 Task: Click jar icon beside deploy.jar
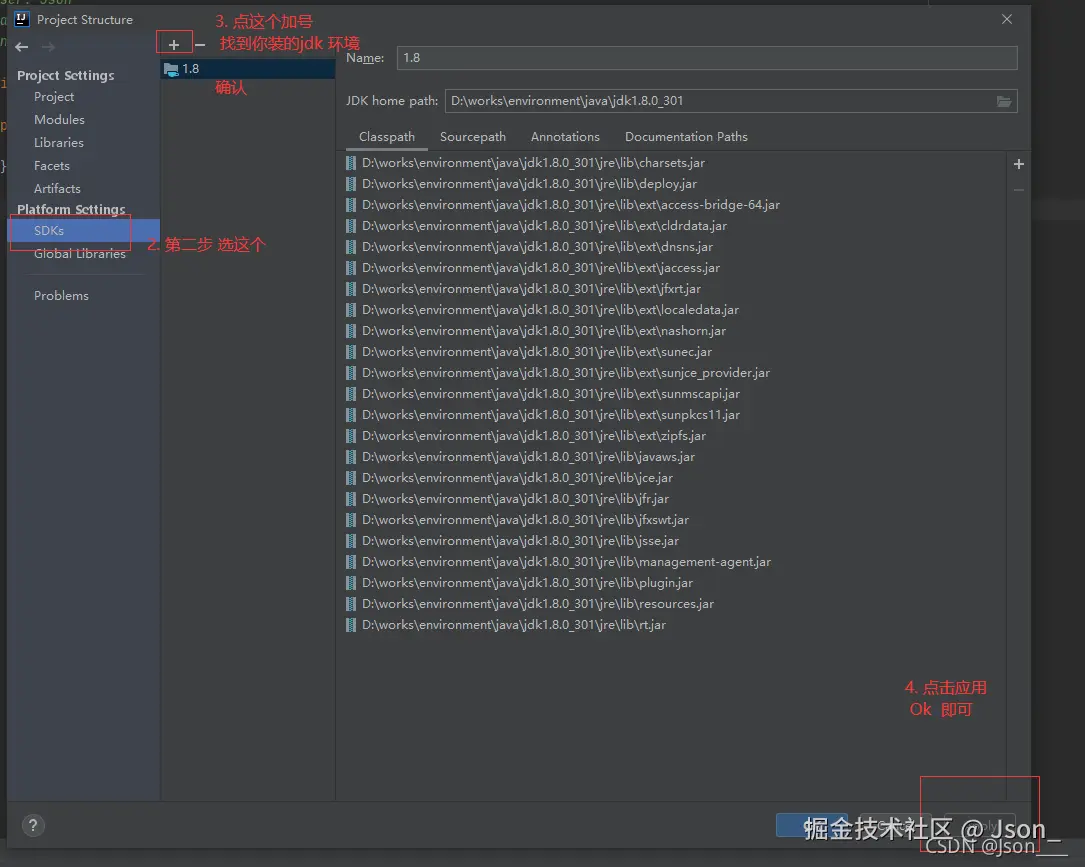pyautogui.click(x=351, y=184)
